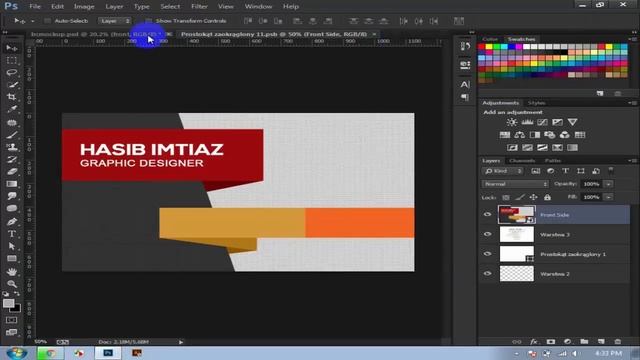
Task: Add a Levels adjustment
Action: click(x=527, y=122)
